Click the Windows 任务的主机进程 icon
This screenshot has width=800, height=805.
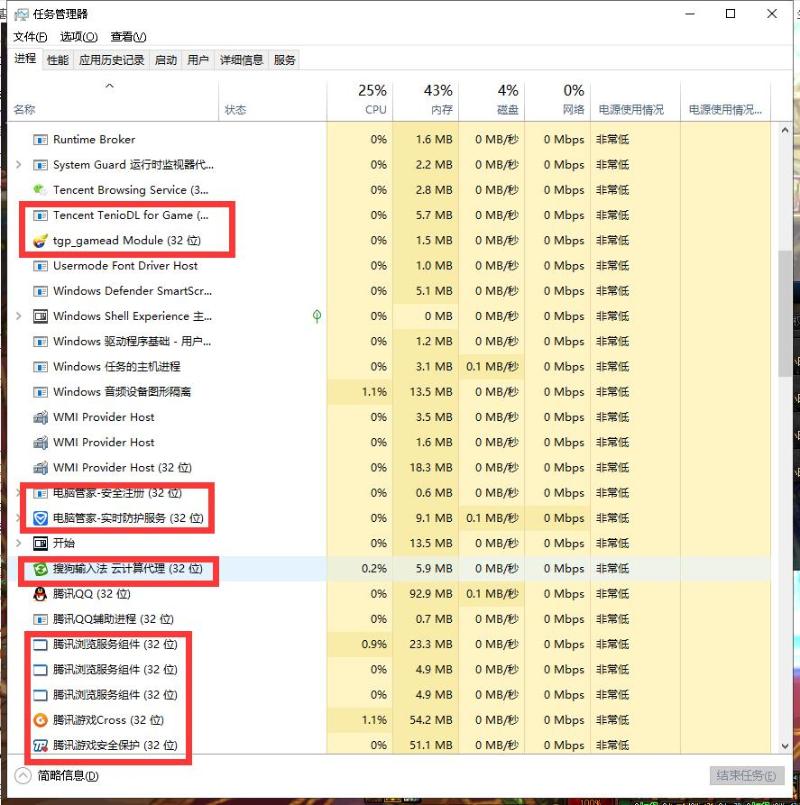40,367
